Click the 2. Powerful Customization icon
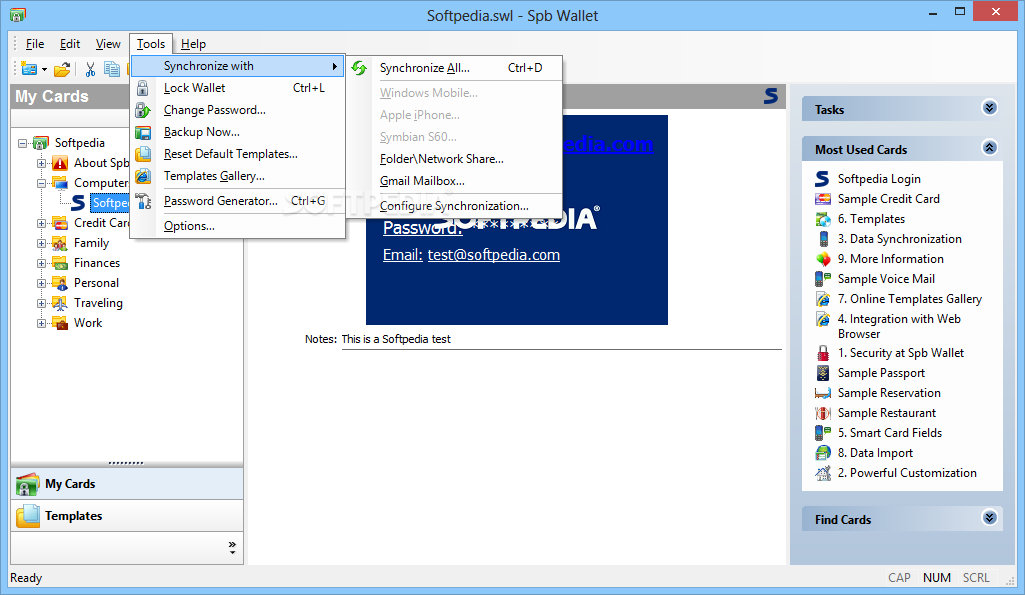Viewport: 1025px width, 595px height. [822, 473]
